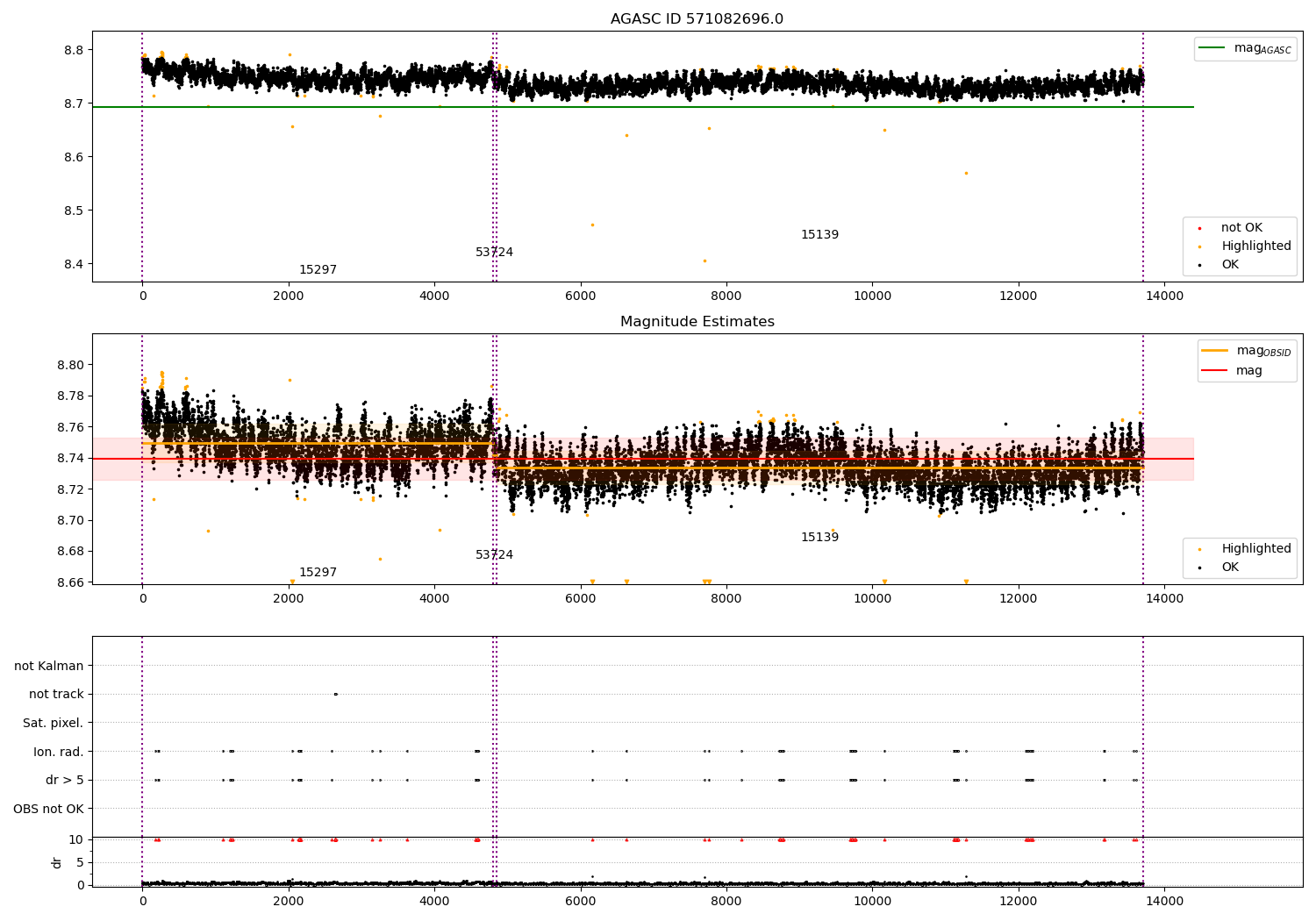Click the 4000 x-tick under the dr plot
Viewport: 1316px width, 921px height.
[434, 902]
